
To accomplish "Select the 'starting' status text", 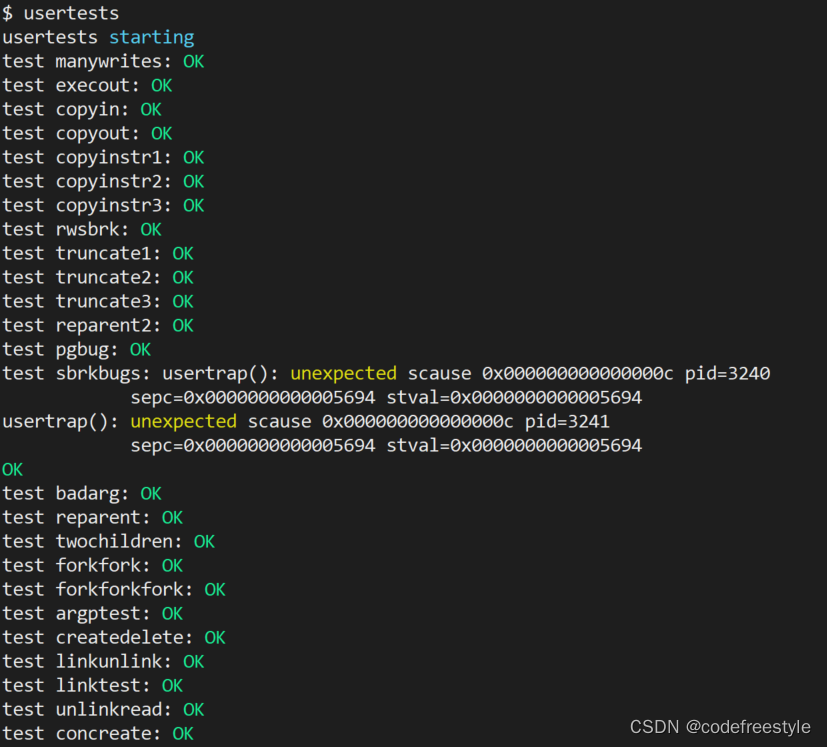I will 151,37.
